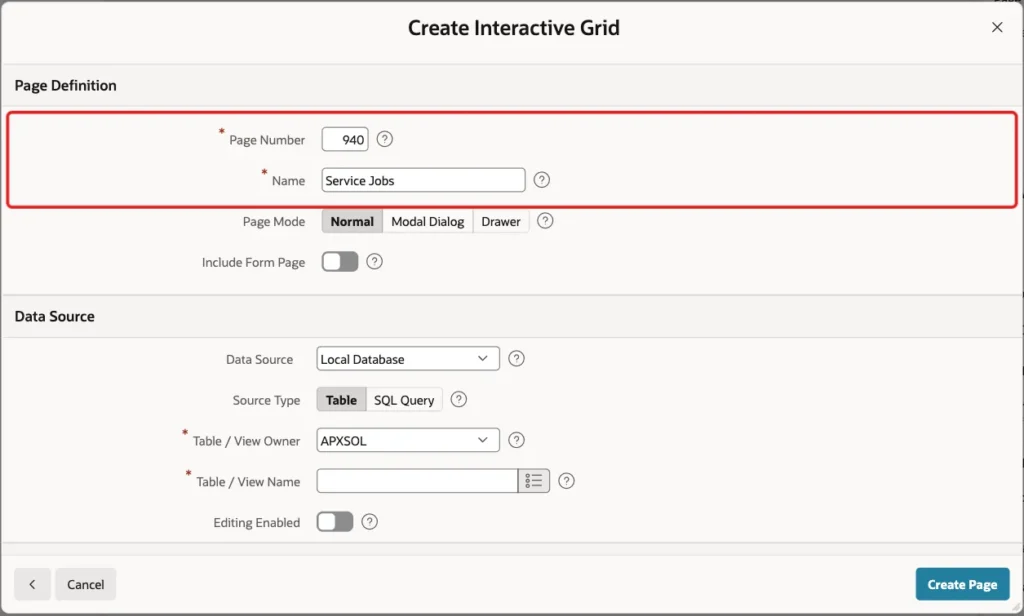Open help for Table / View Name
Image resolution: width=1024 pixels, height=616 pixels.
click(x=566, y=481)
